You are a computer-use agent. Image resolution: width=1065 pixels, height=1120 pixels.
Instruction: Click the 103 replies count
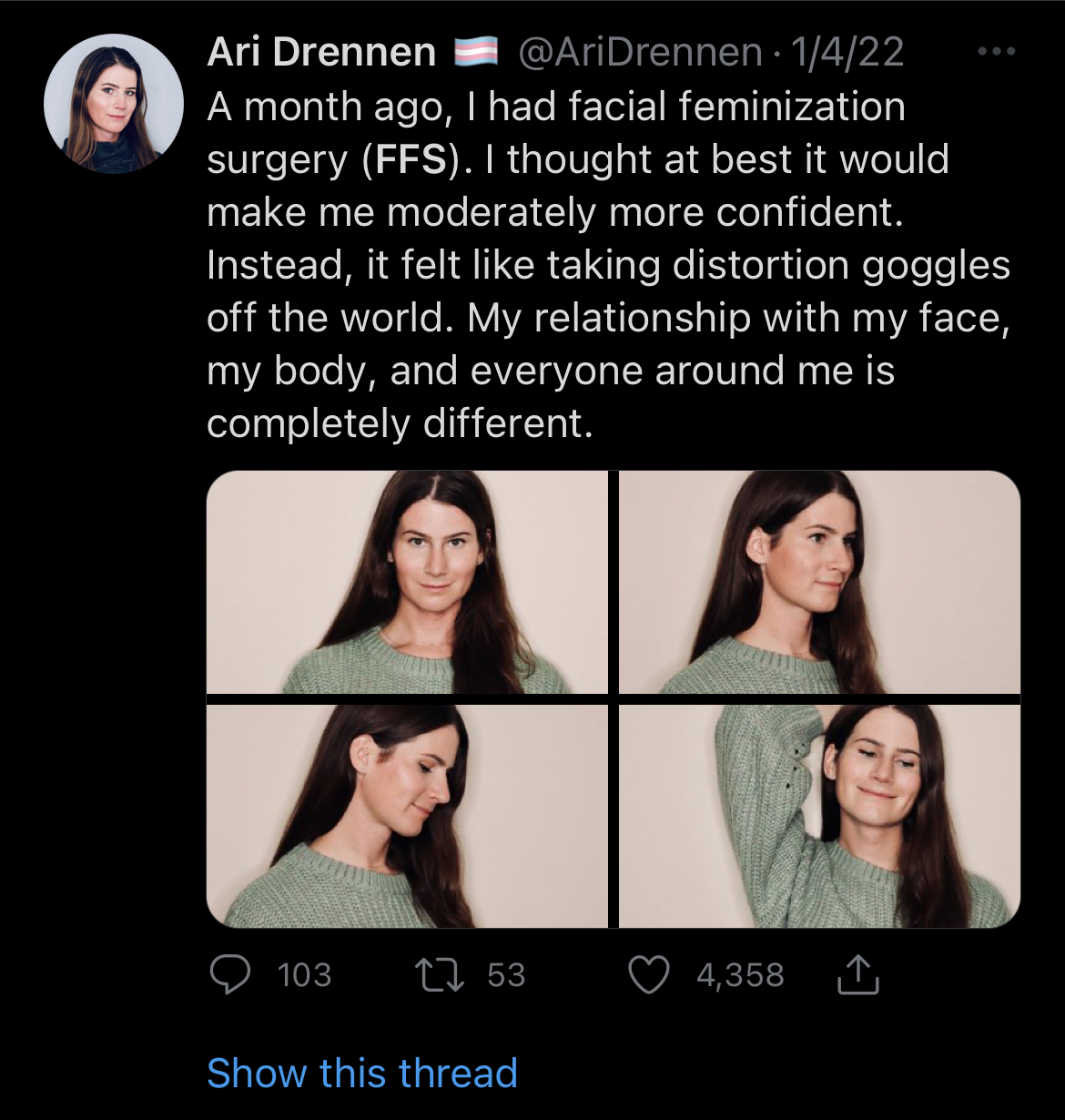click(x=304, y=975)
